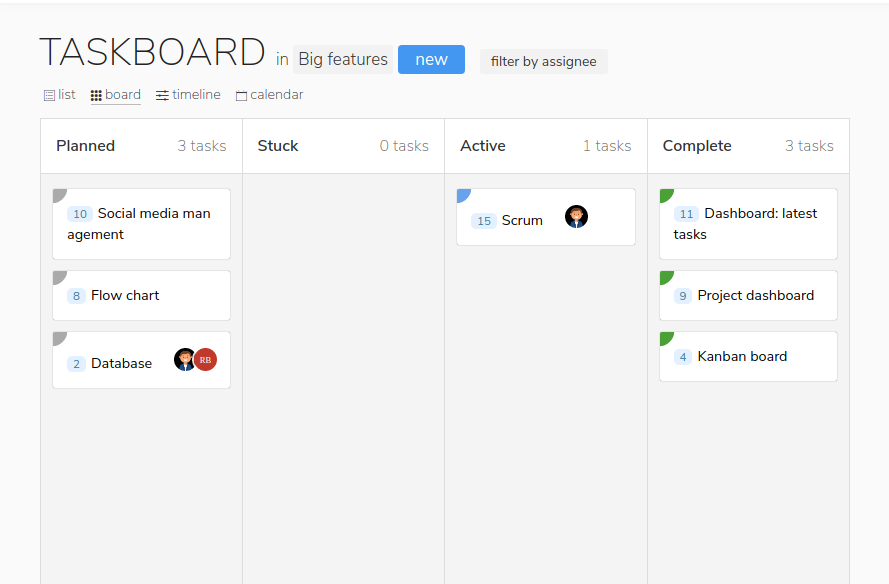The height and width of the screenshot is (584, 889).
Task: Click task number 4 badge
Action: [683, 357]
